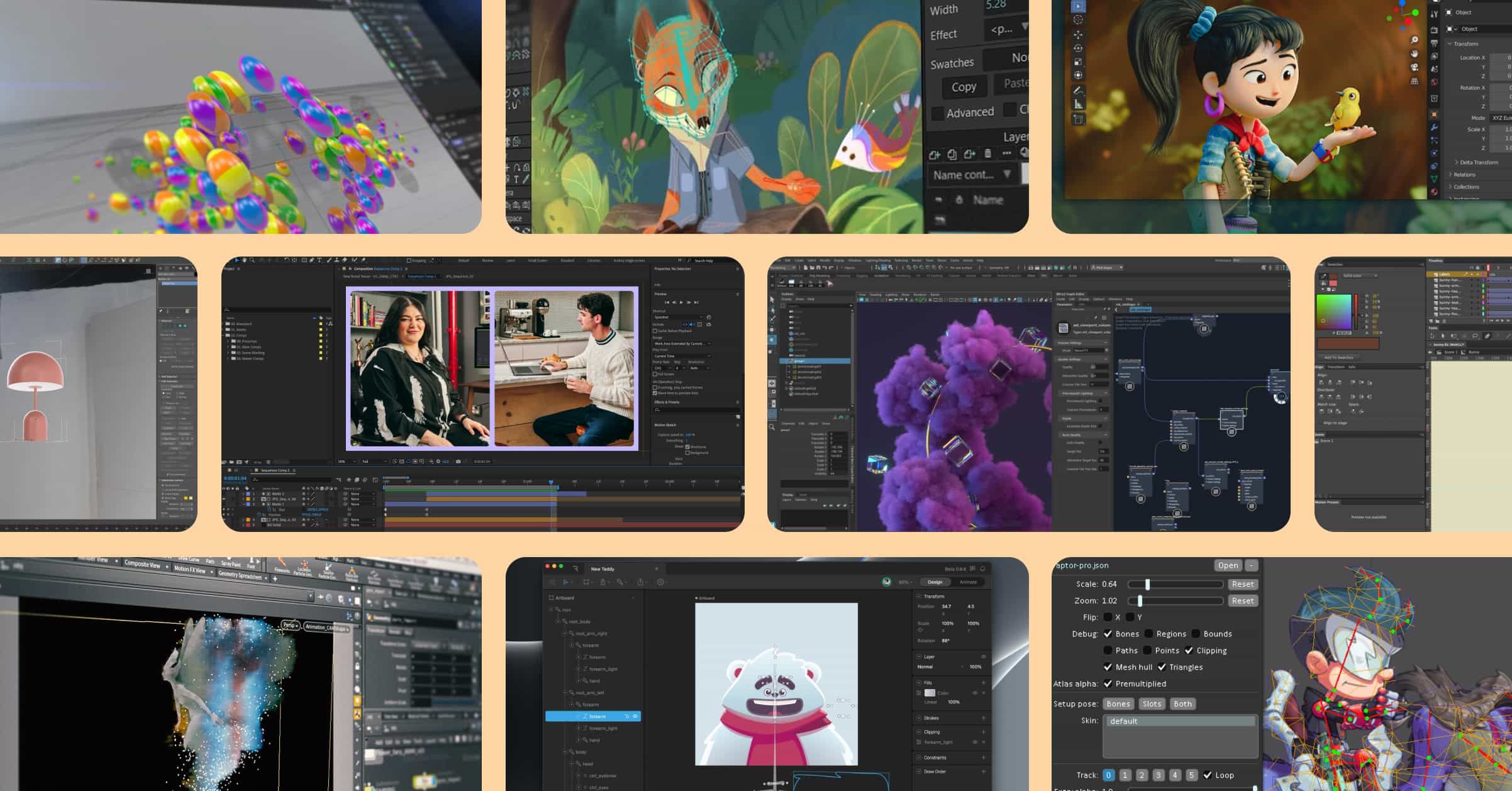Open the Name contains filter dropdown in Moho
1512x791 pixels.
pyautogui.click(x=972, y=174)
